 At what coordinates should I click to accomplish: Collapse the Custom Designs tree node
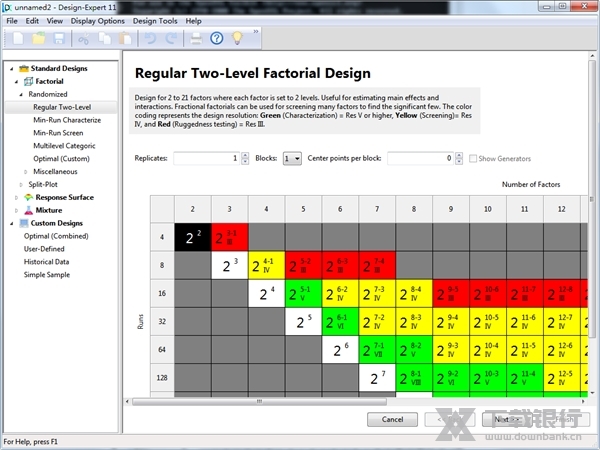coord(11,223)
